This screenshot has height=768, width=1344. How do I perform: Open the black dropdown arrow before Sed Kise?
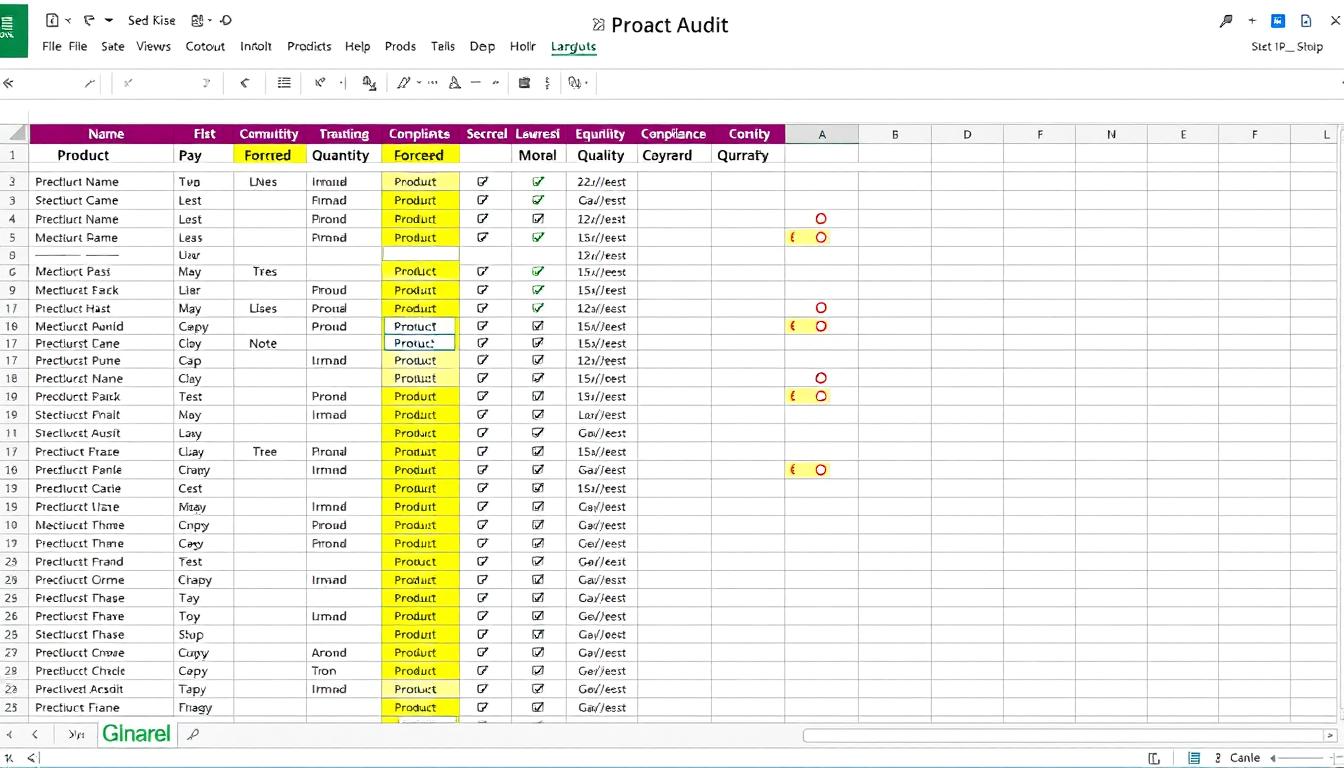click(x=108, y=20)
